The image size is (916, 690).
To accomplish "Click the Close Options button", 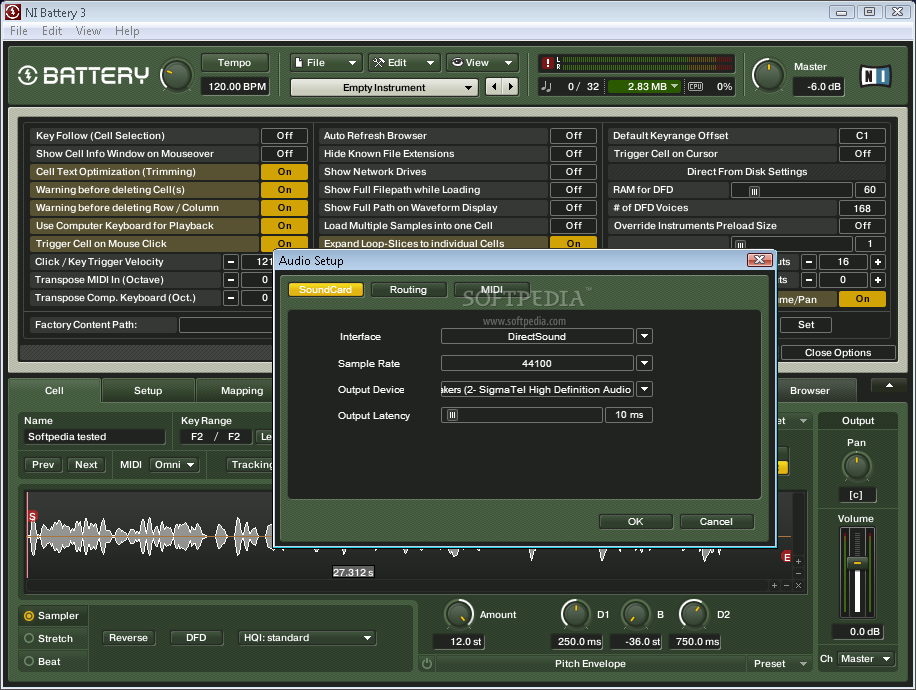I will (838, 353).
